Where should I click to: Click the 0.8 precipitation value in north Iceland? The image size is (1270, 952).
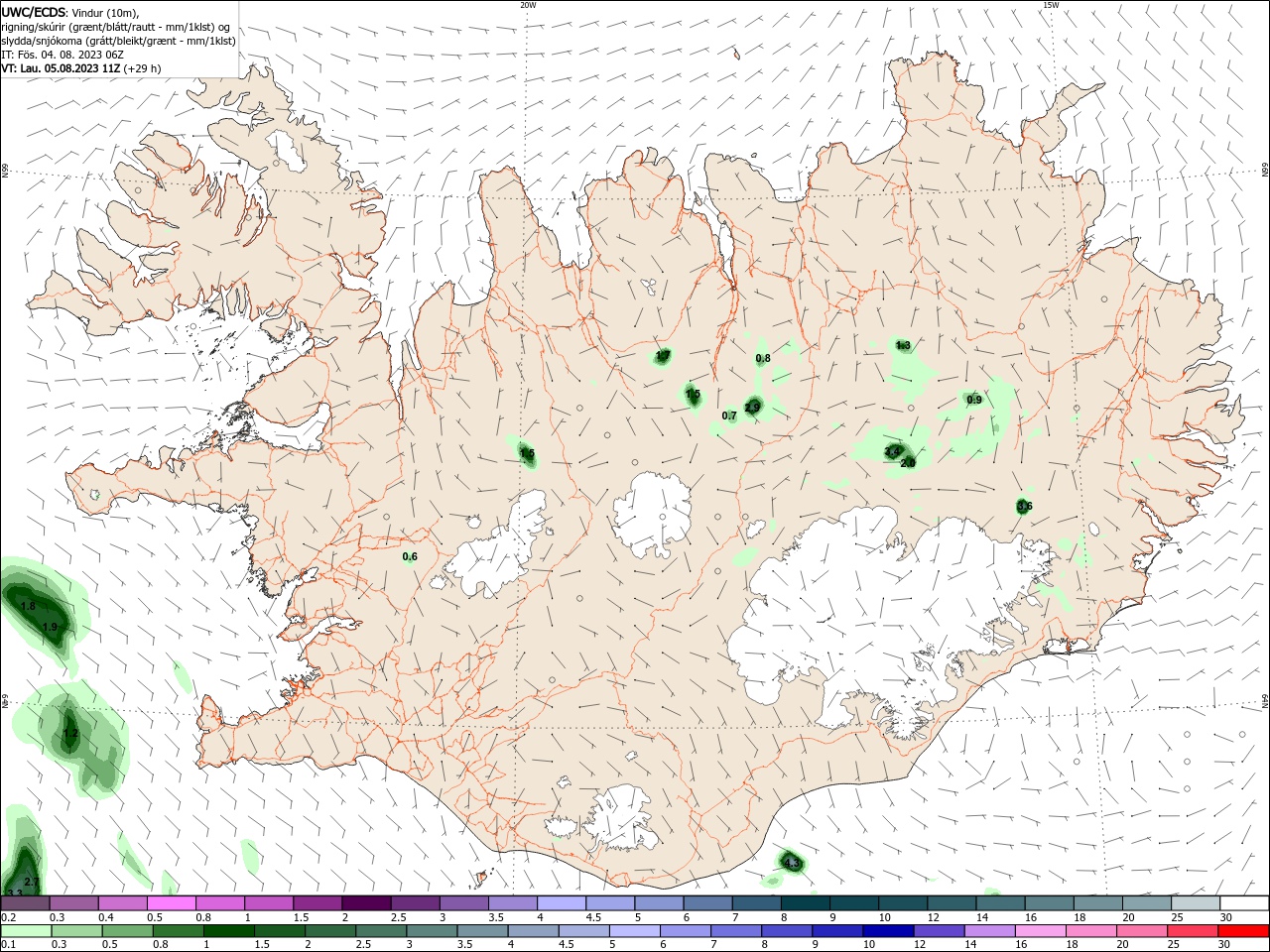763,358
